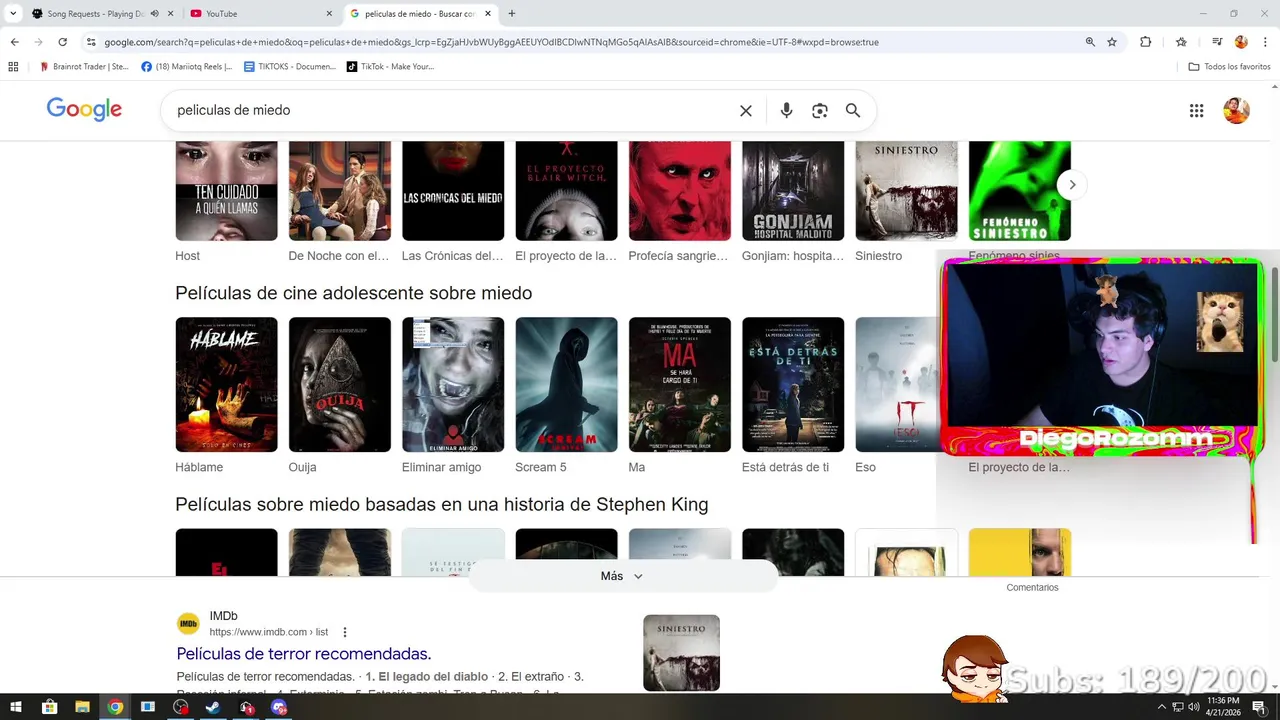Focus the peliculas de miedo search field

coord(450,111)
